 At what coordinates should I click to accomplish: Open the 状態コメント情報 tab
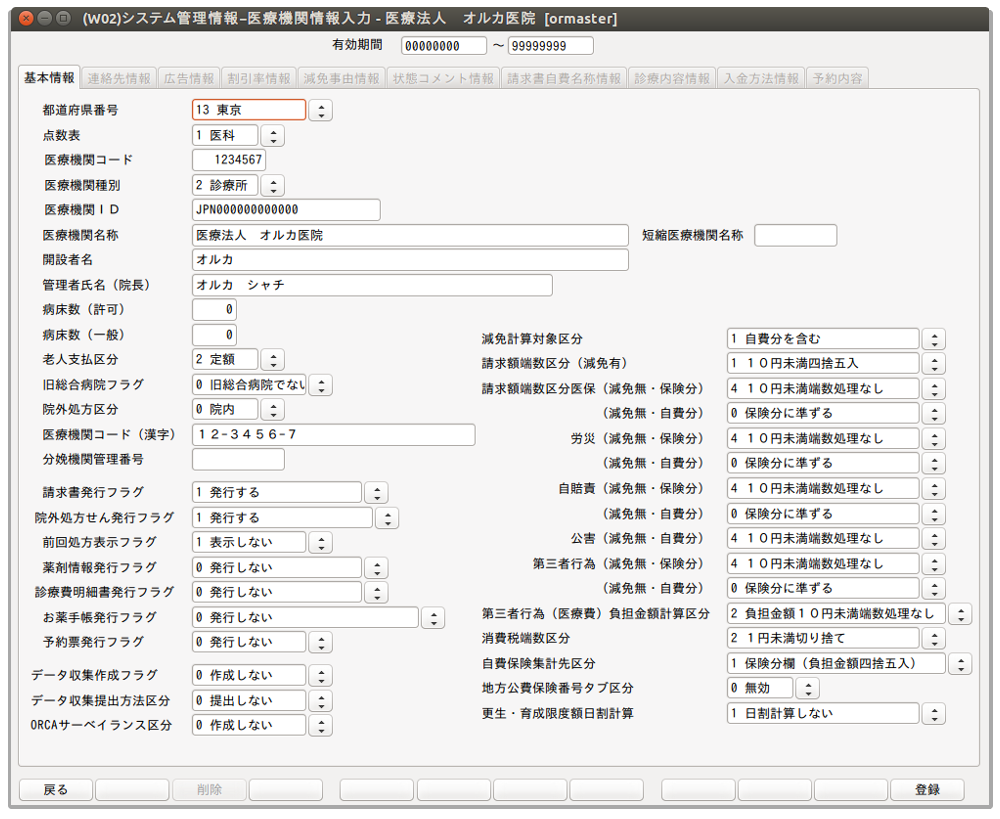coord(443,78)
